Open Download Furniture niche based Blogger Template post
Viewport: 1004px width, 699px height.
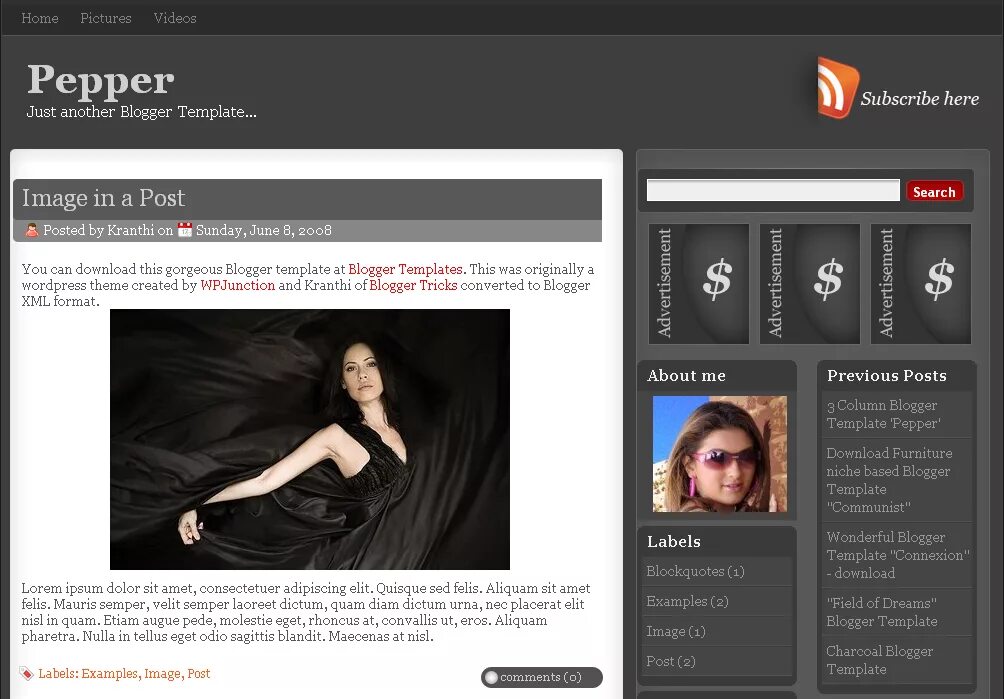[x=889, y=480]
